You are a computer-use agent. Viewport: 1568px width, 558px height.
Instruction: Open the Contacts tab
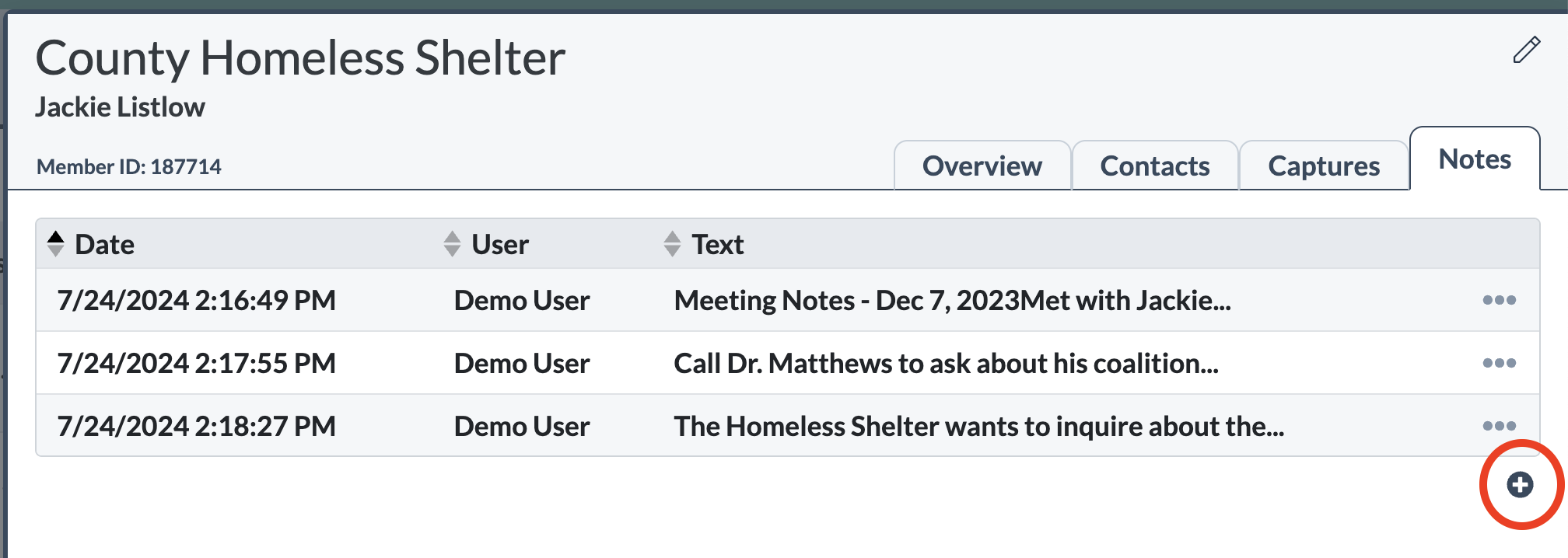click(x=1155, y=166)
